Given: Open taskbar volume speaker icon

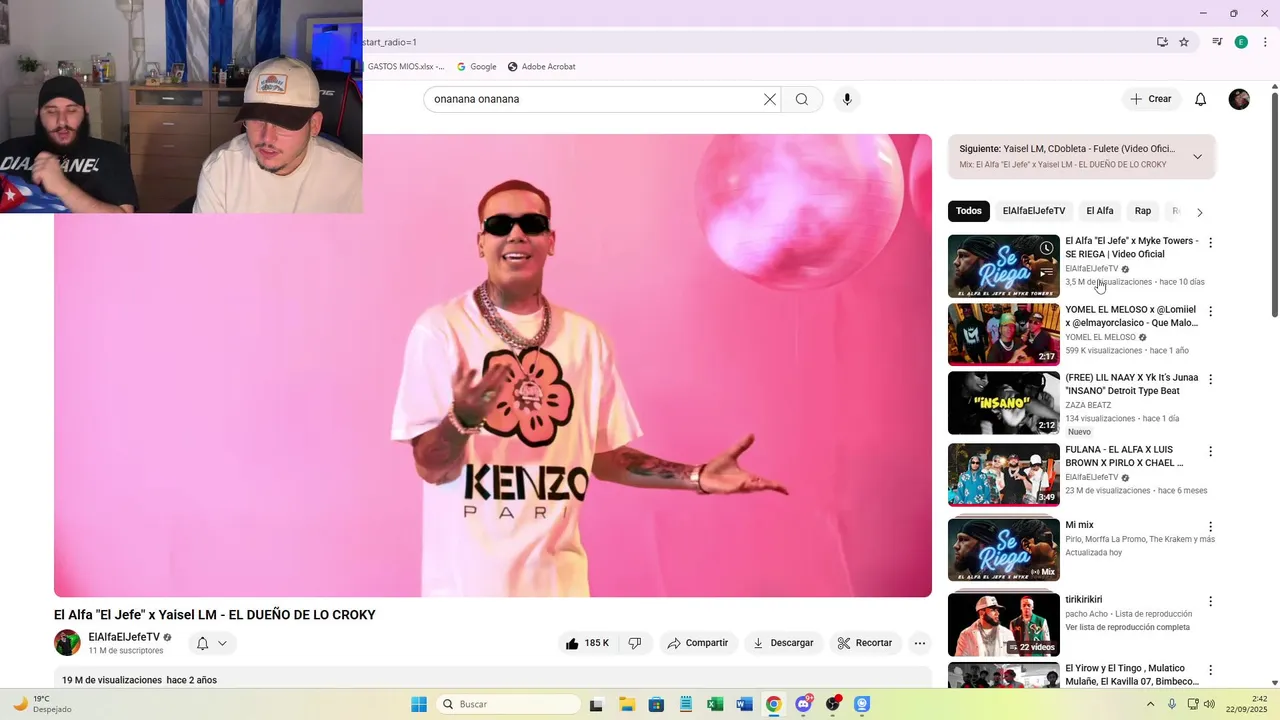Looking at the screenshot, I should pyautogui.click(x=1209, y=704).
